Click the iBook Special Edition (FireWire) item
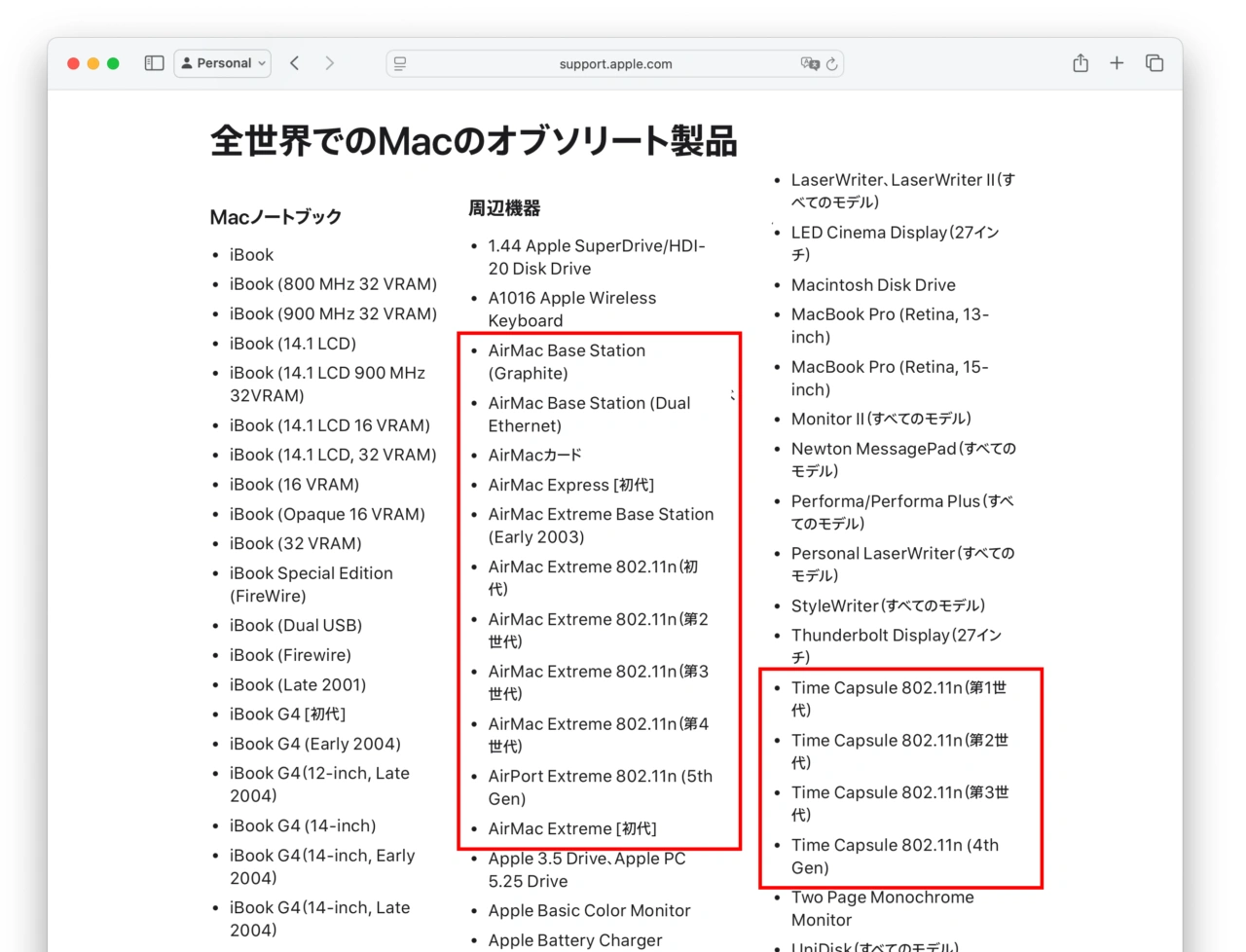This screenshot has height=952, width=1246. tap(311, 584)
